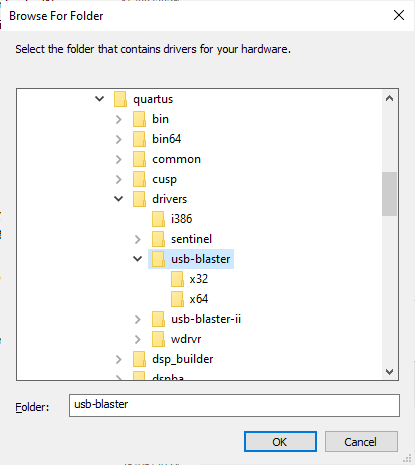Screen dimensions: 415x465
Task: Expand the sentinel folder
Action: (137, 239)
